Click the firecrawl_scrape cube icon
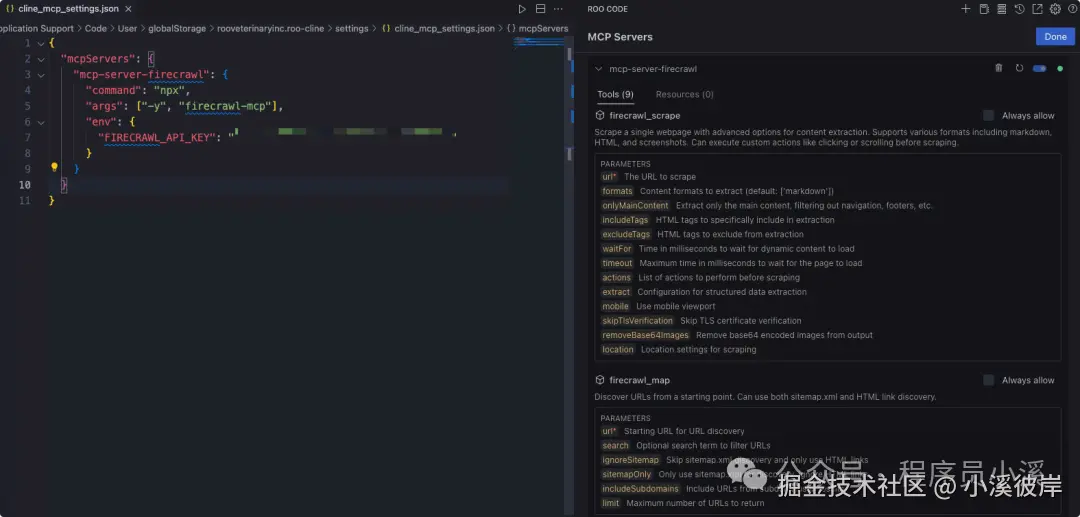The image size is (1080, 517). click(600, 116)
